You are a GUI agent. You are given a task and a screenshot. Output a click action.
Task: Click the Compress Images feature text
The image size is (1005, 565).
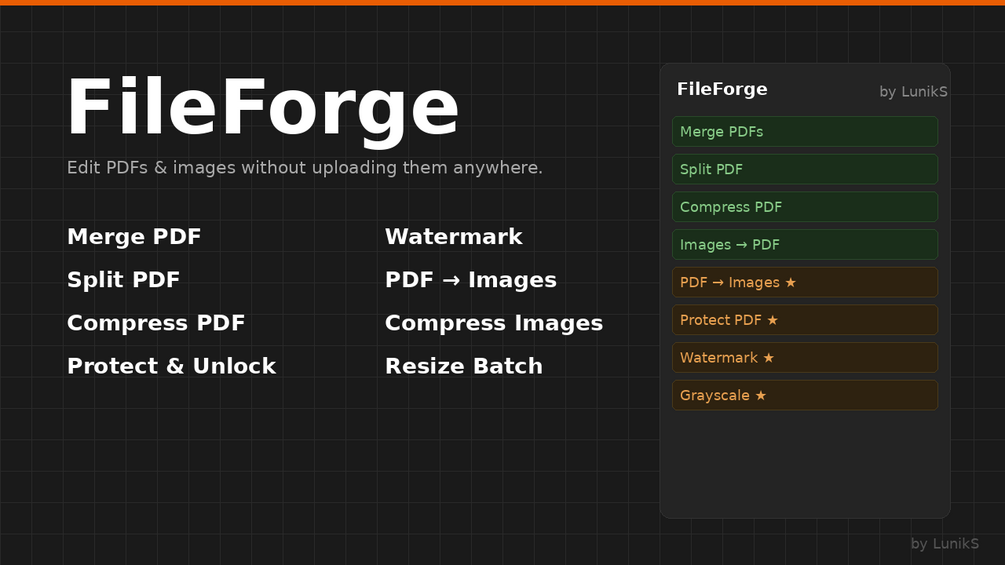pos(494,323)
